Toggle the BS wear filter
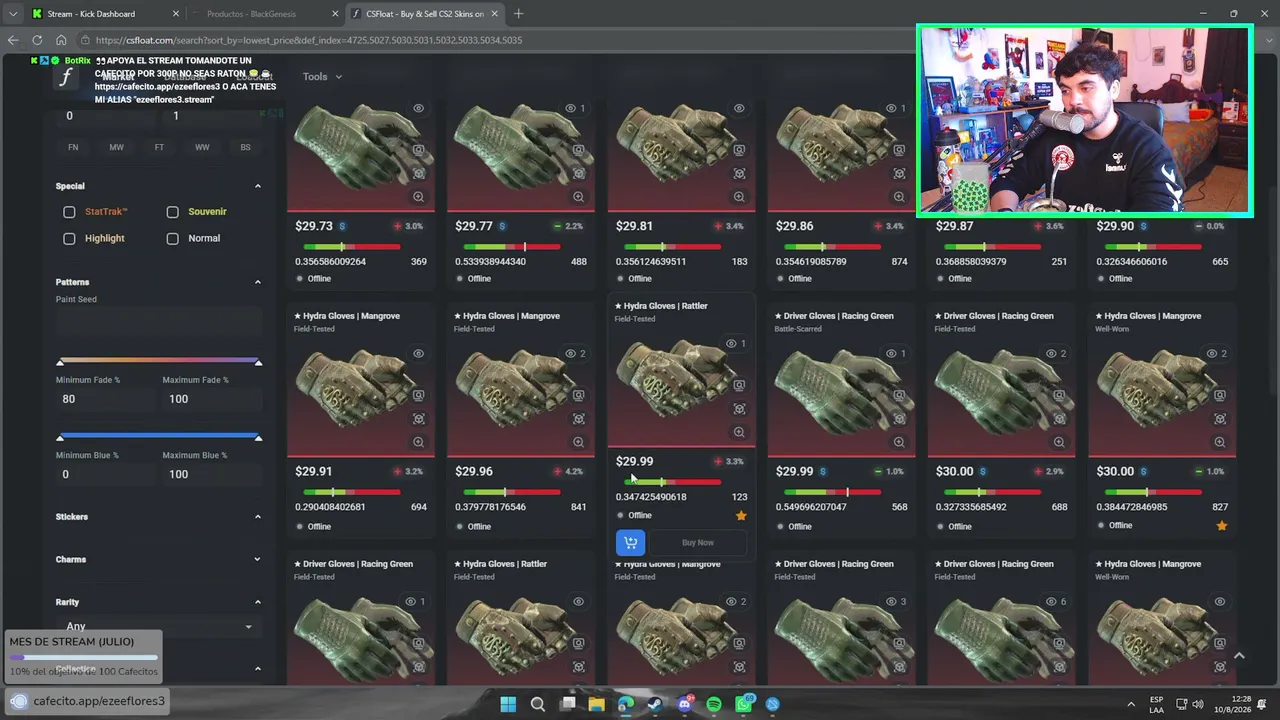 (245, 147)
